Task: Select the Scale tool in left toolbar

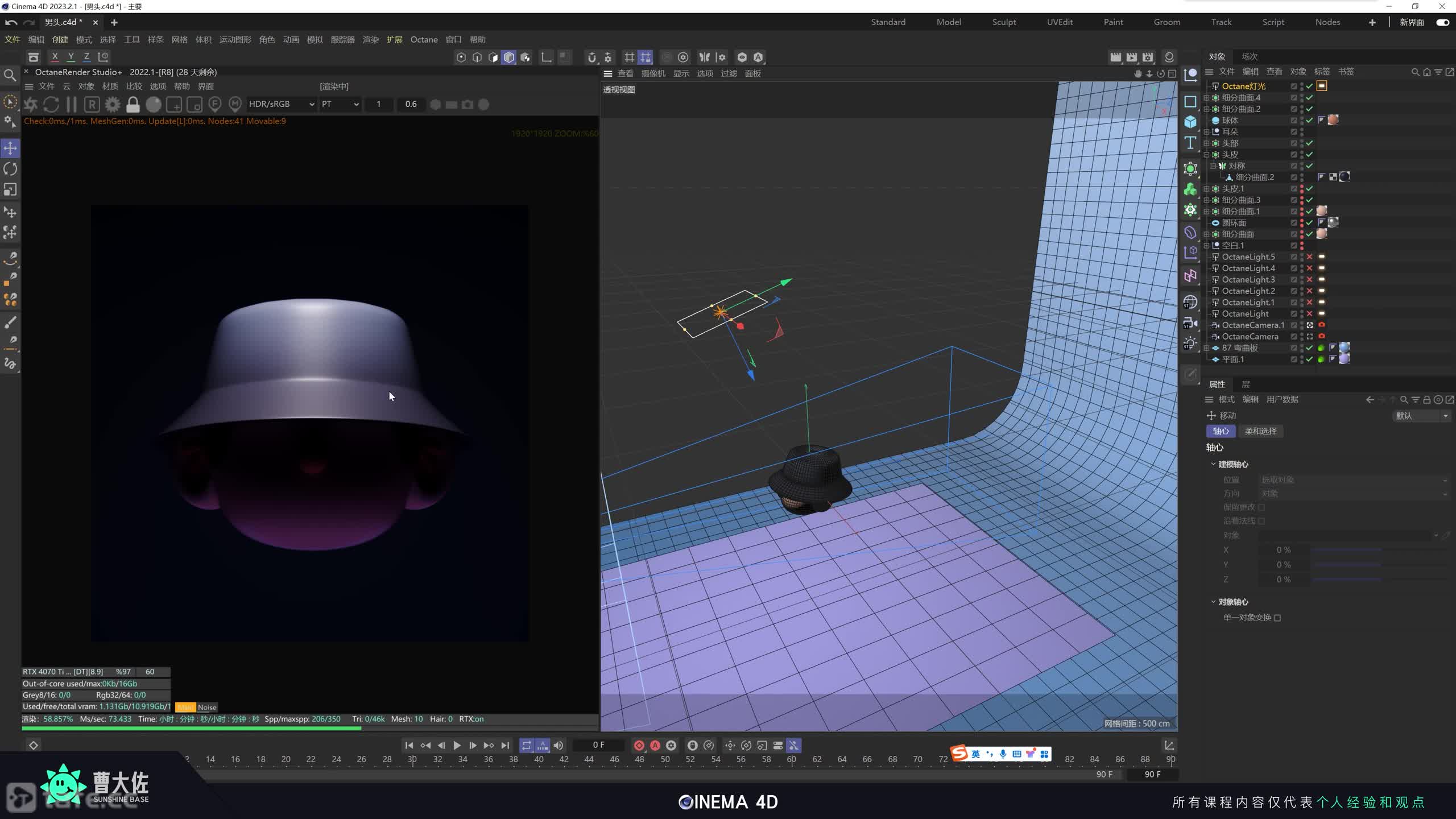Action: (x=10, y=189)
